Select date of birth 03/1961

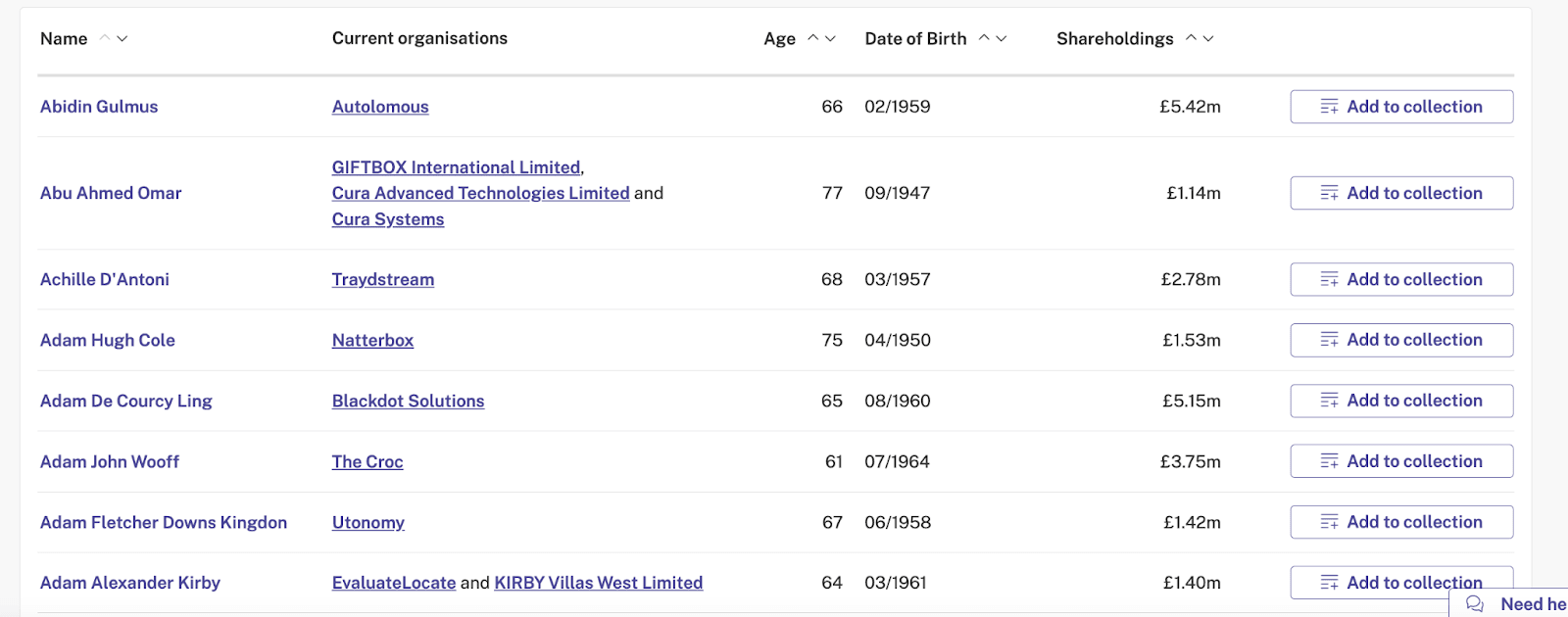(896, 583)
